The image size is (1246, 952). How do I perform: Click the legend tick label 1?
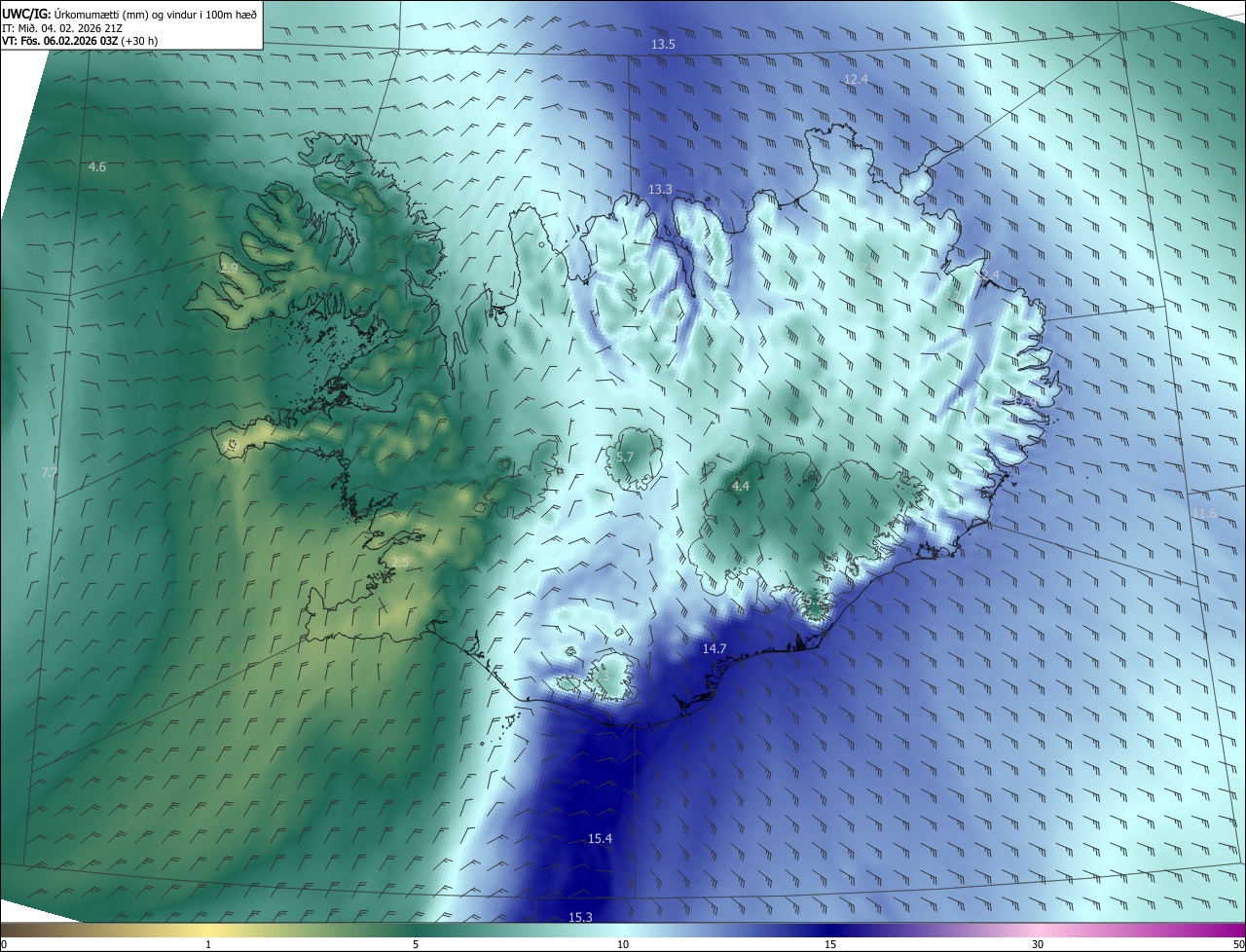pyautogui.click(x=208, y=944)
